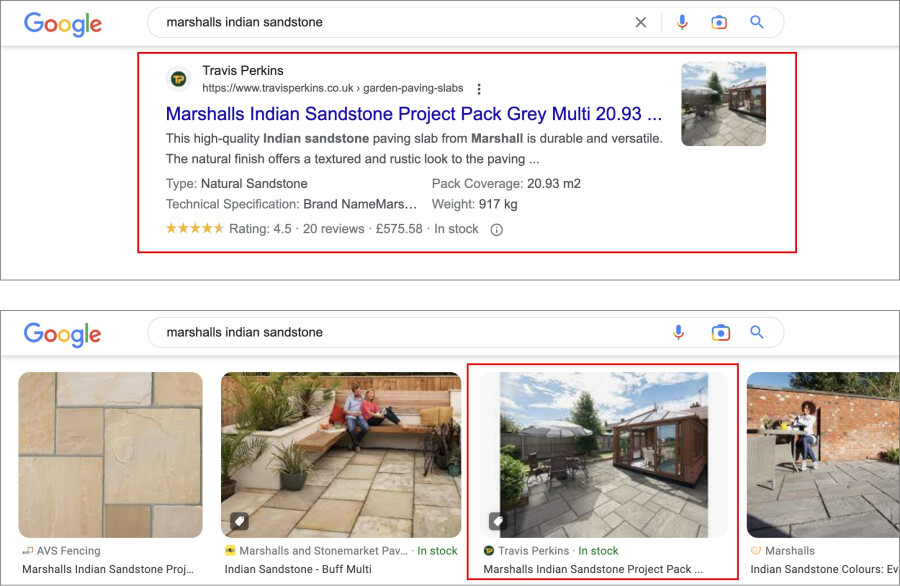Image resolution: width=900 pixels, height=586 pixels.
Task: Clear the query in the top search box
Action: point(641,22)
